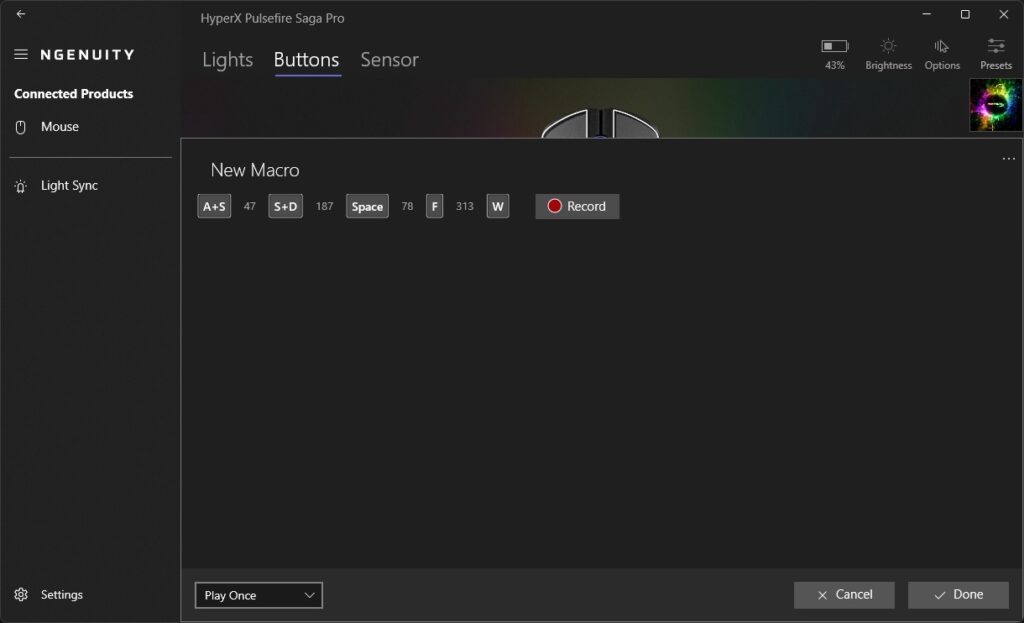Image resolution: width=1024 pixels, height=623 pixels.
Task: Open Settings in the sidebar
Action: tap(49, 595)
